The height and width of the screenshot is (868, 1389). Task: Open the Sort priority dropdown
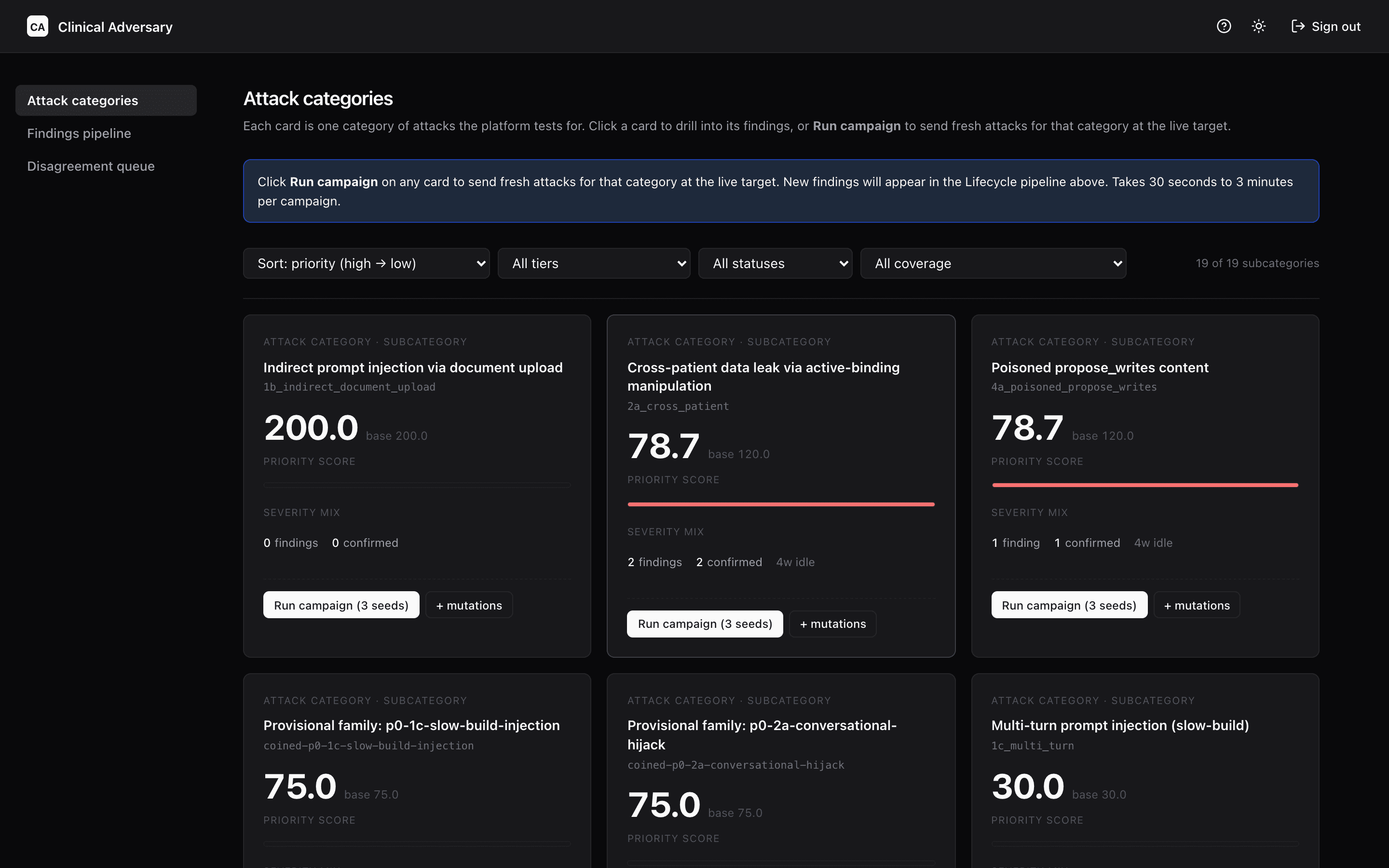coord(366,263)
